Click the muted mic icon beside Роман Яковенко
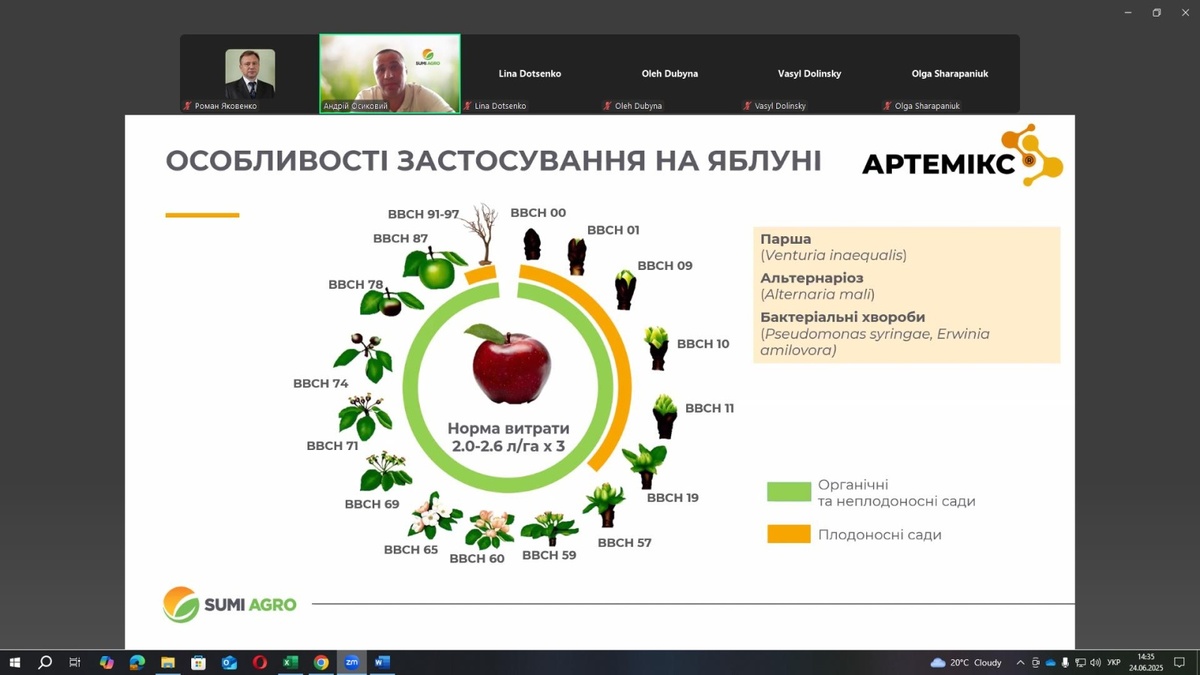 tap(188, 106)
